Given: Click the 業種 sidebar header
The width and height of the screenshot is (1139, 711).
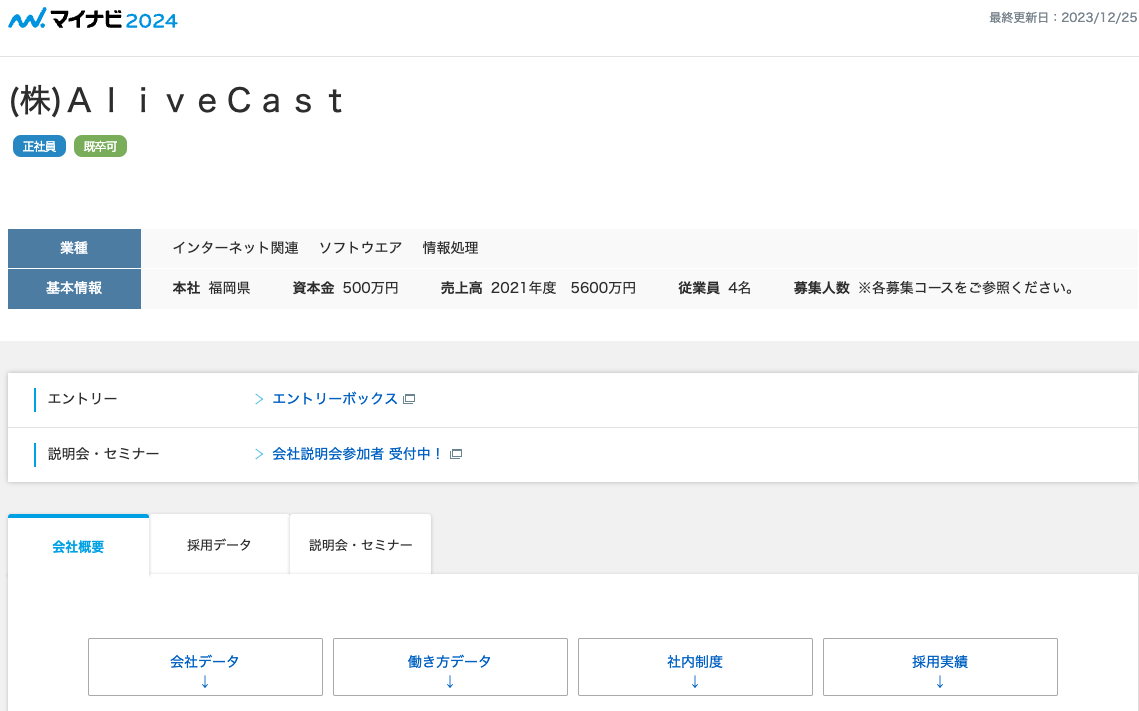Looking at the screenshot, I should [74, 248].
